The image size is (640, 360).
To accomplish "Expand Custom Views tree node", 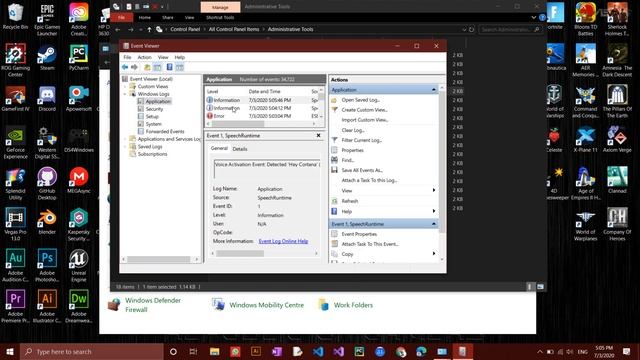I will click(x=125, y=87).
